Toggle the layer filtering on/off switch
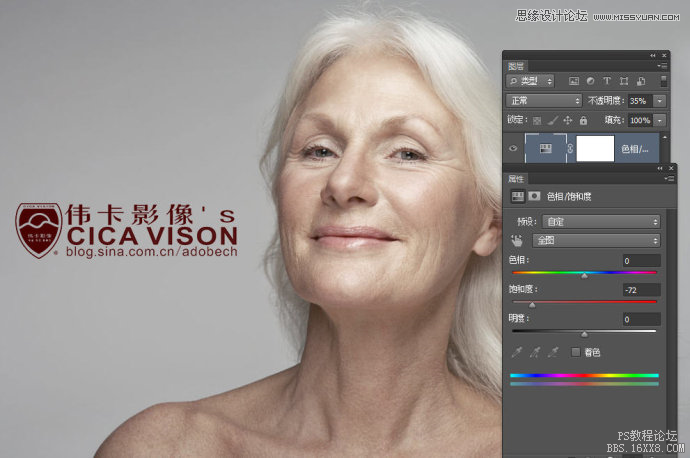Image resolution: width=690 pixels, height=458 pixels. pos(664,81)
